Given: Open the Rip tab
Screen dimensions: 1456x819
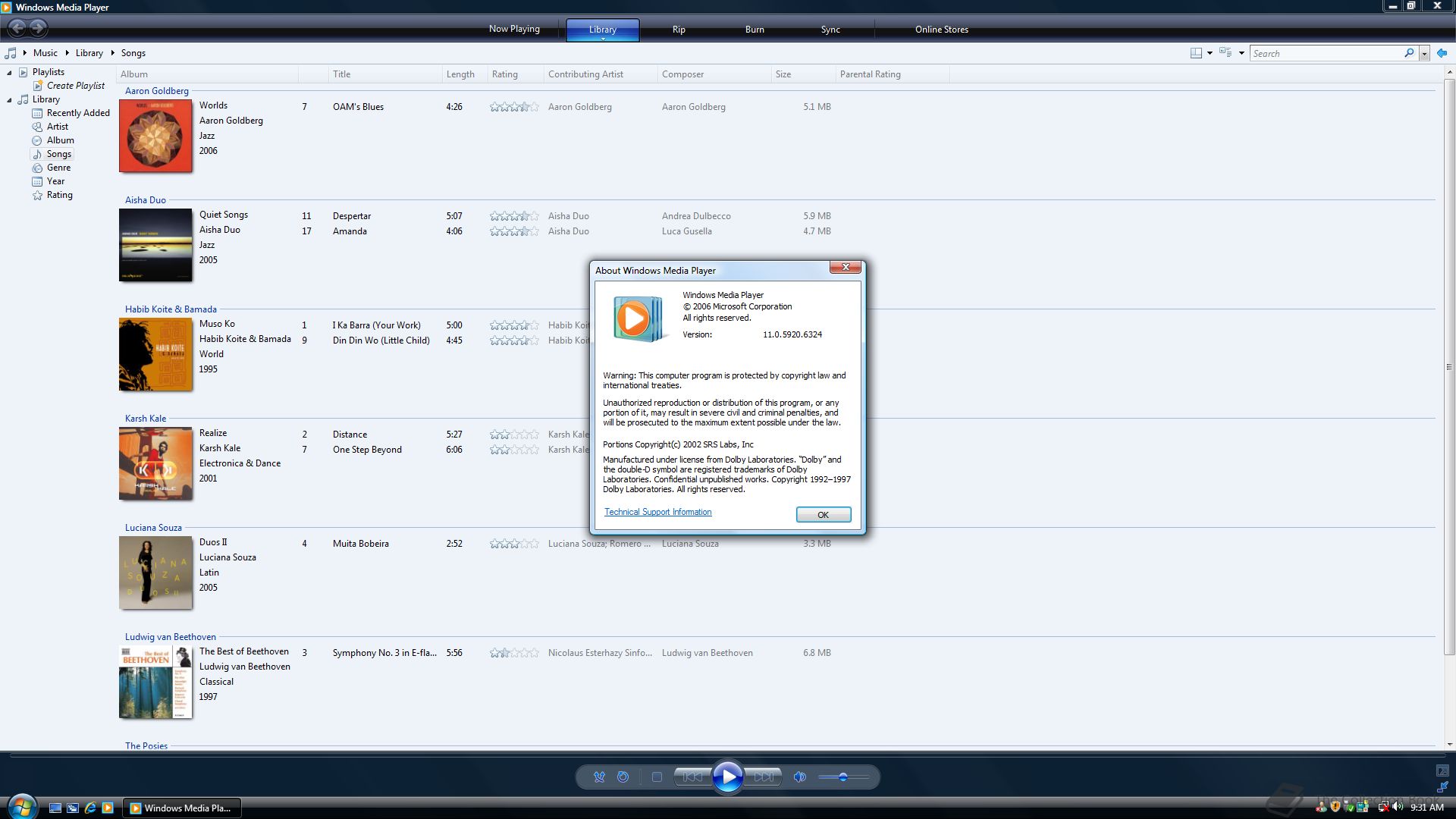Looking at the screenshot, I should point(679,30).
